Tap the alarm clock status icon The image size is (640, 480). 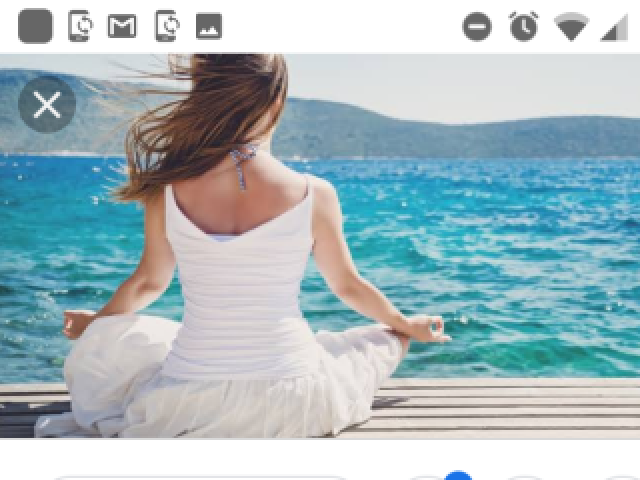(x=524, y=27)
